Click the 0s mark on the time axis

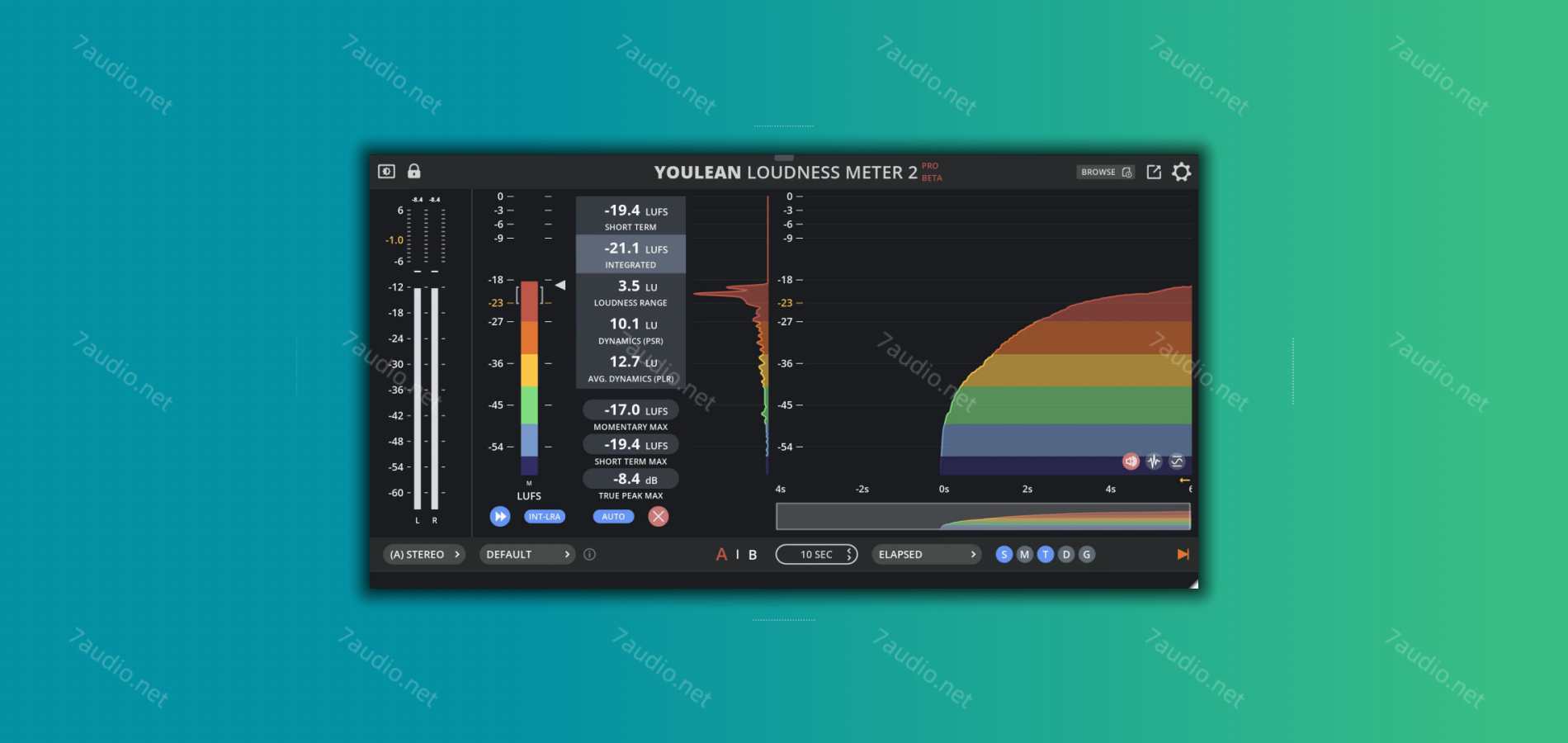pos(943,490)
